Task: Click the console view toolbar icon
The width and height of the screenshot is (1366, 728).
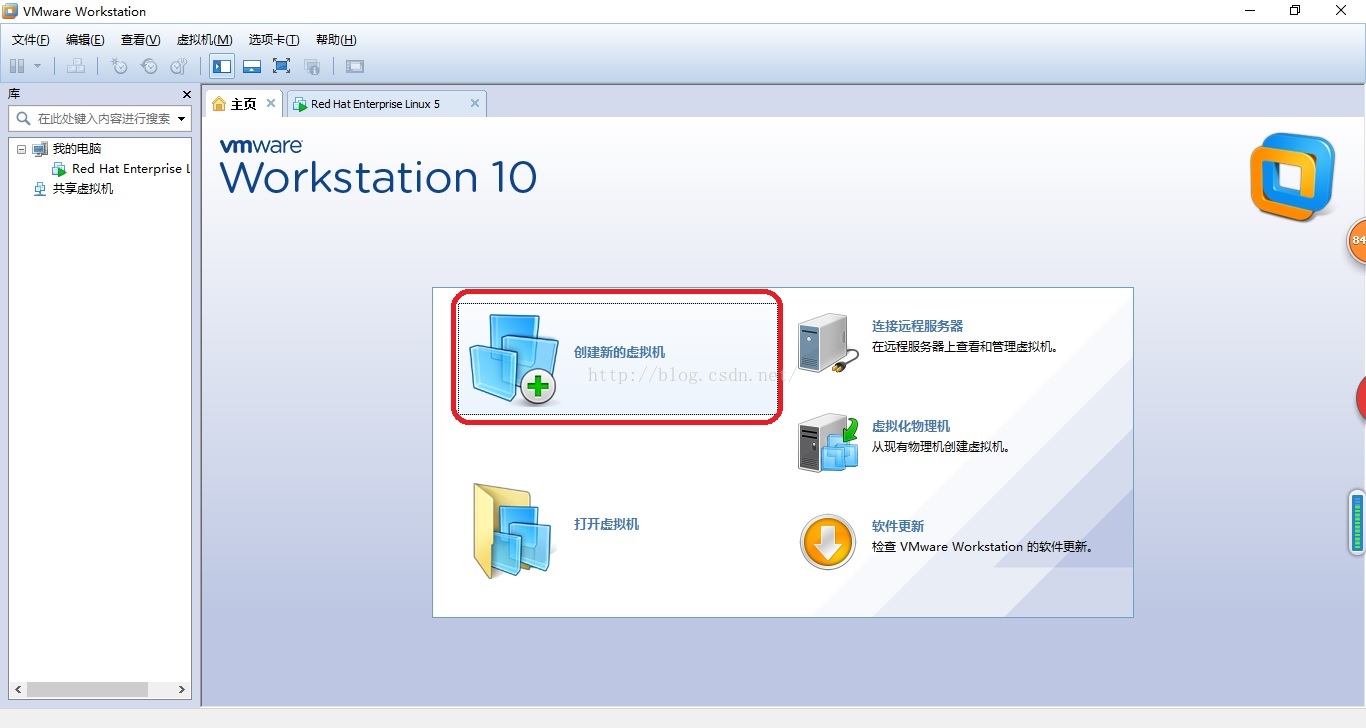Action: click(x=355, y=66)
